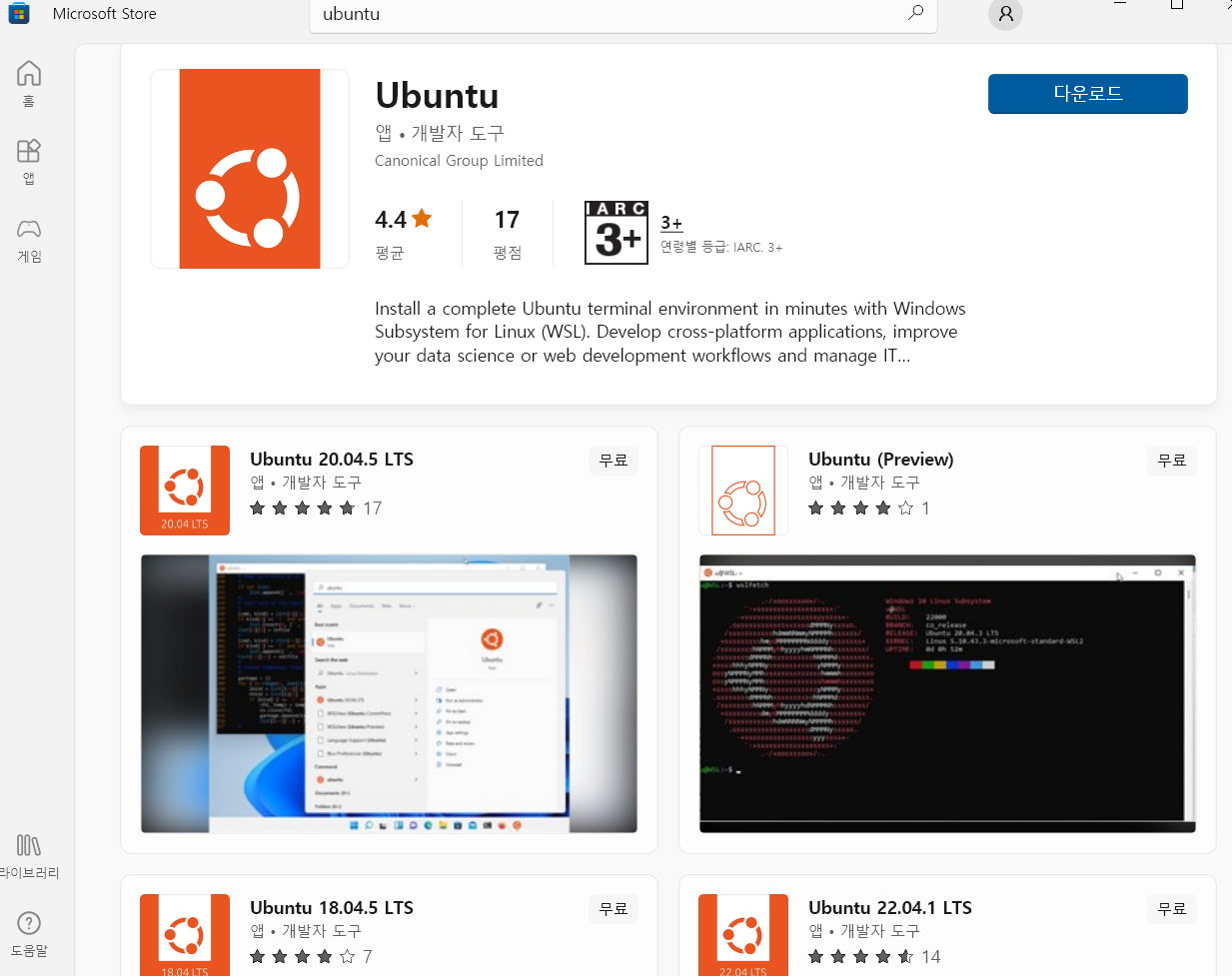Open the Library (라이브러리) sidebar icon
Screen dimensions: 1232x976
29,856
